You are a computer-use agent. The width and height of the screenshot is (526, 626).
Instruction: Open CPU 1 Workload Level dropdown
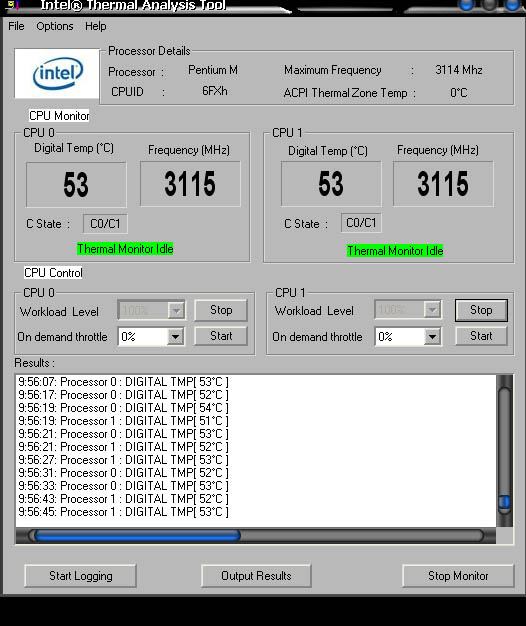pos(432,310)
